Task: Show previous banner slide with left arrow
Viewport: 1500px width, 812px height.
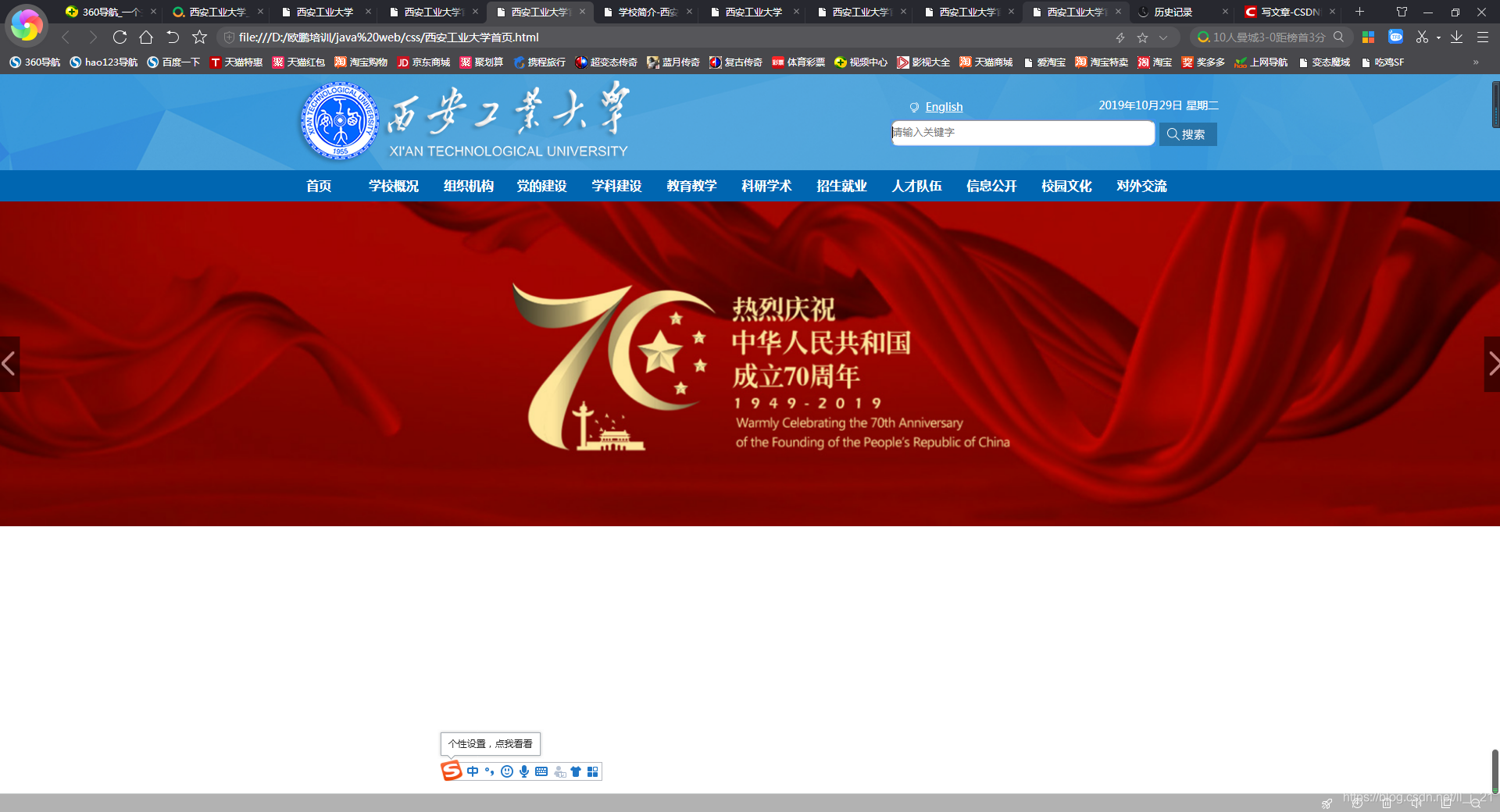Action: (9, 364)
